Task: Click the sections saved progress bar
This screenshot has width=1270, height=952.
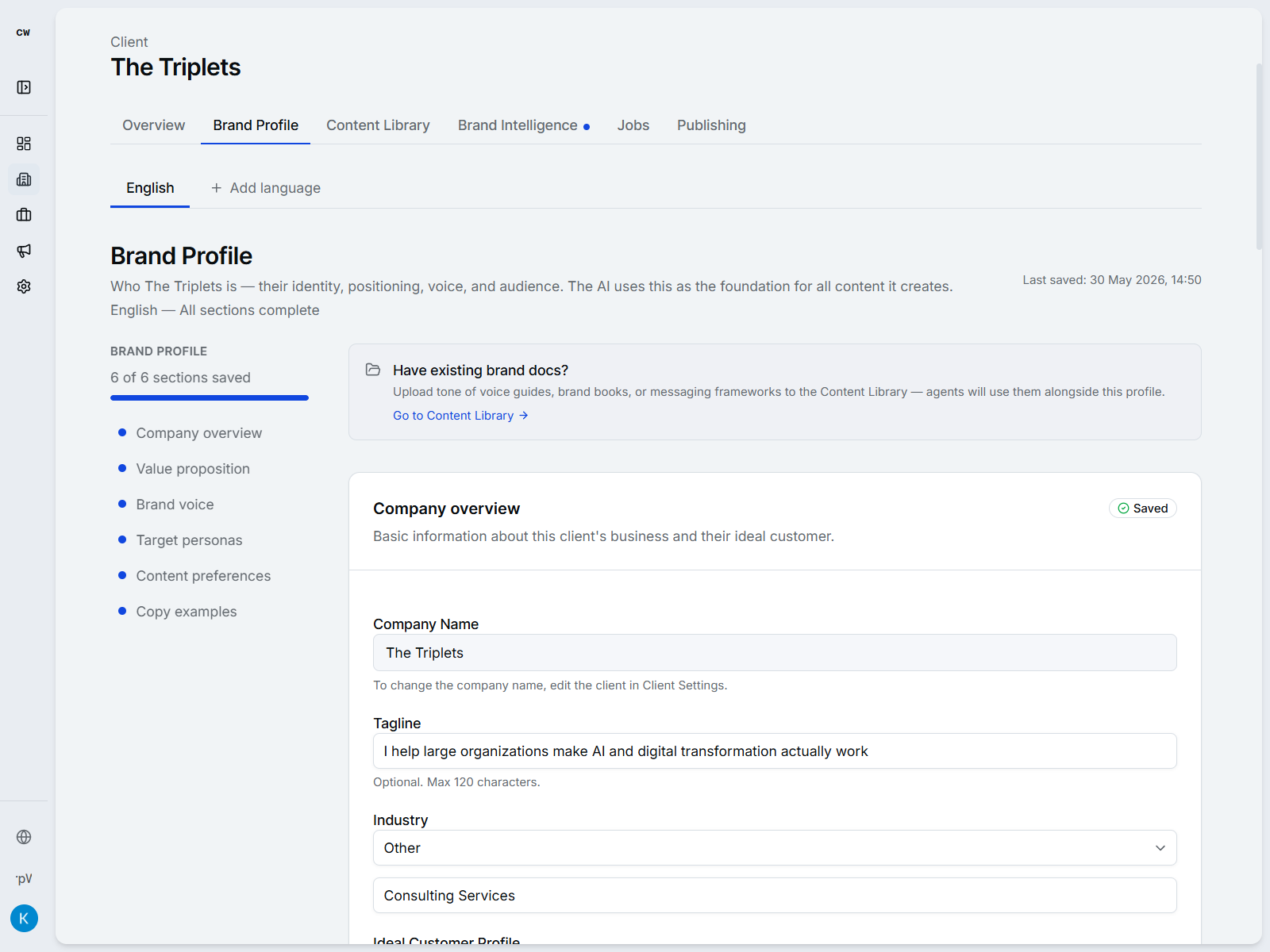Action: [210, 397]
